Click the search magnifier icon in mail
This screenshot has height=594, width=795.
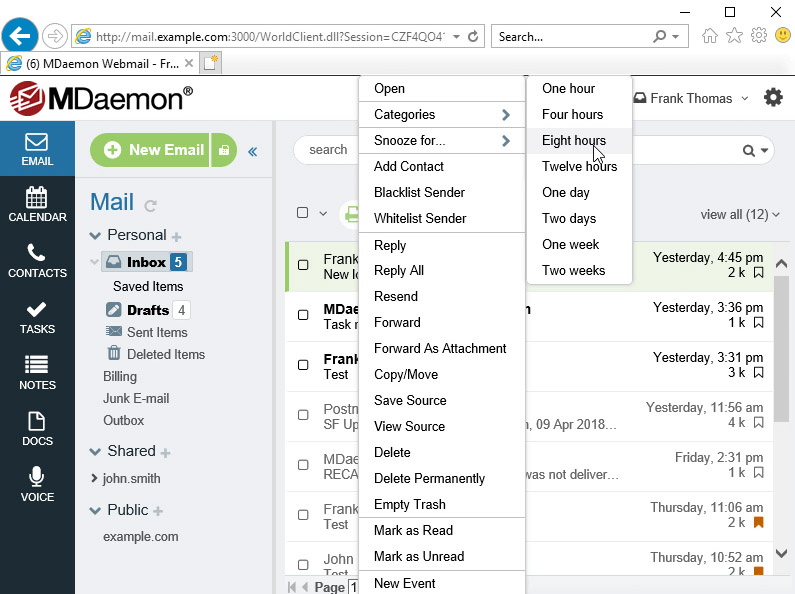click(x=748, y=151)
